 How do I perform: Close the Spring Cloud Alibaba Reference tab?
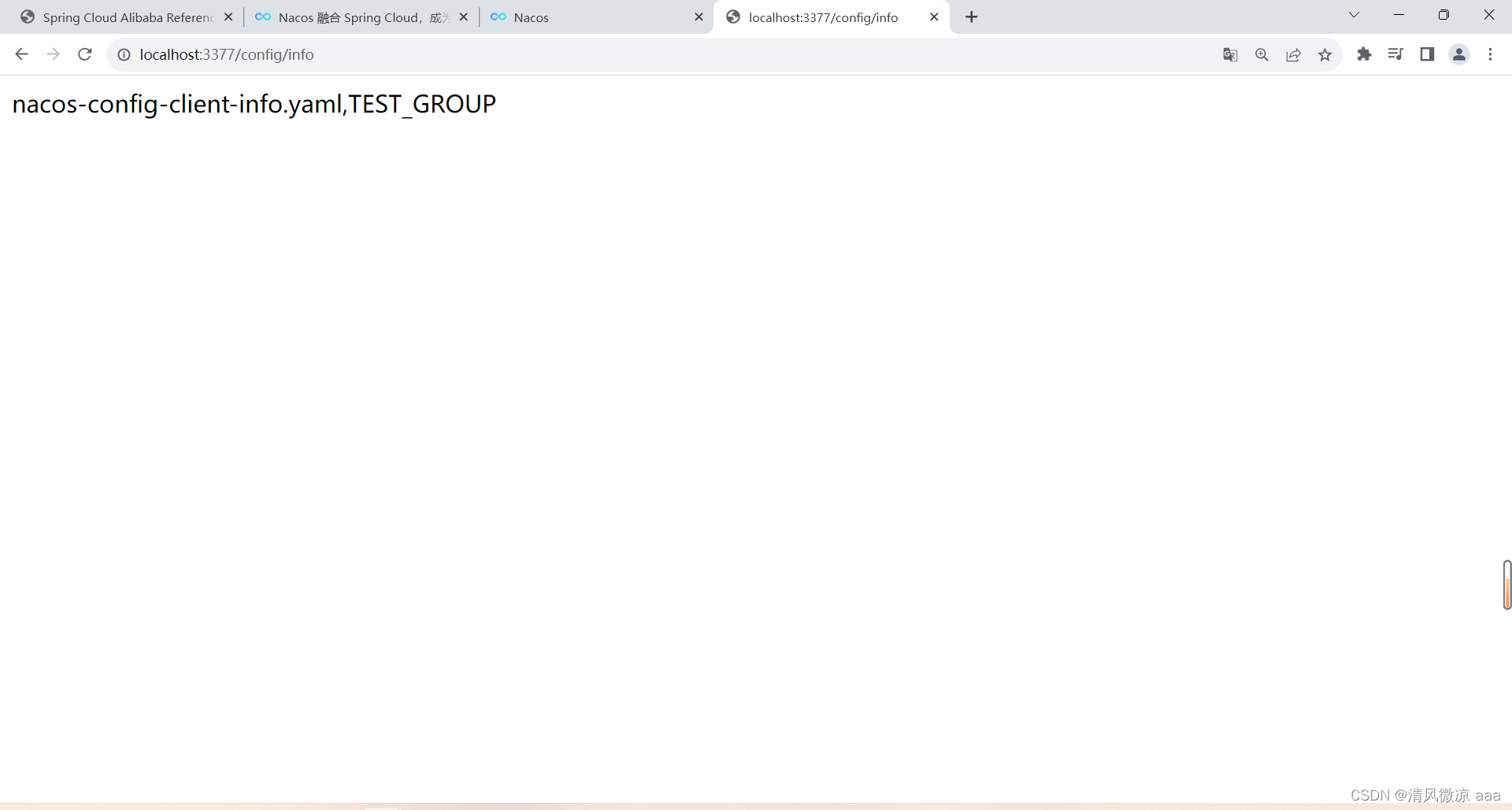pos(228,17)
